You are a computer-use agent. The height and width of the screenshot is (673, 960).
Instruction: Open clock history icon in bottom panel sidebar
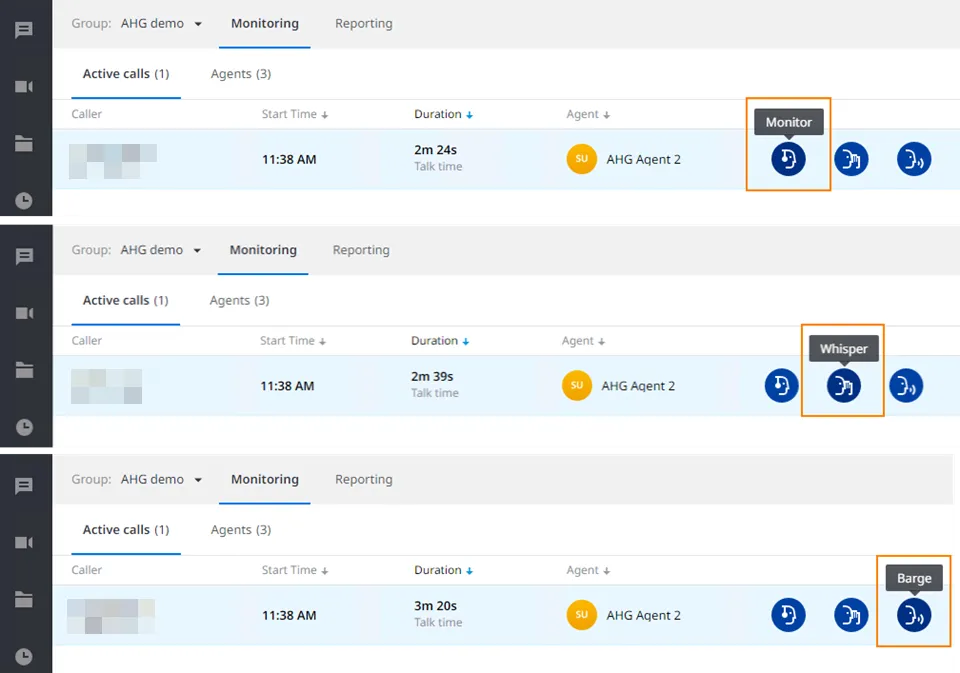coord(24,656)
